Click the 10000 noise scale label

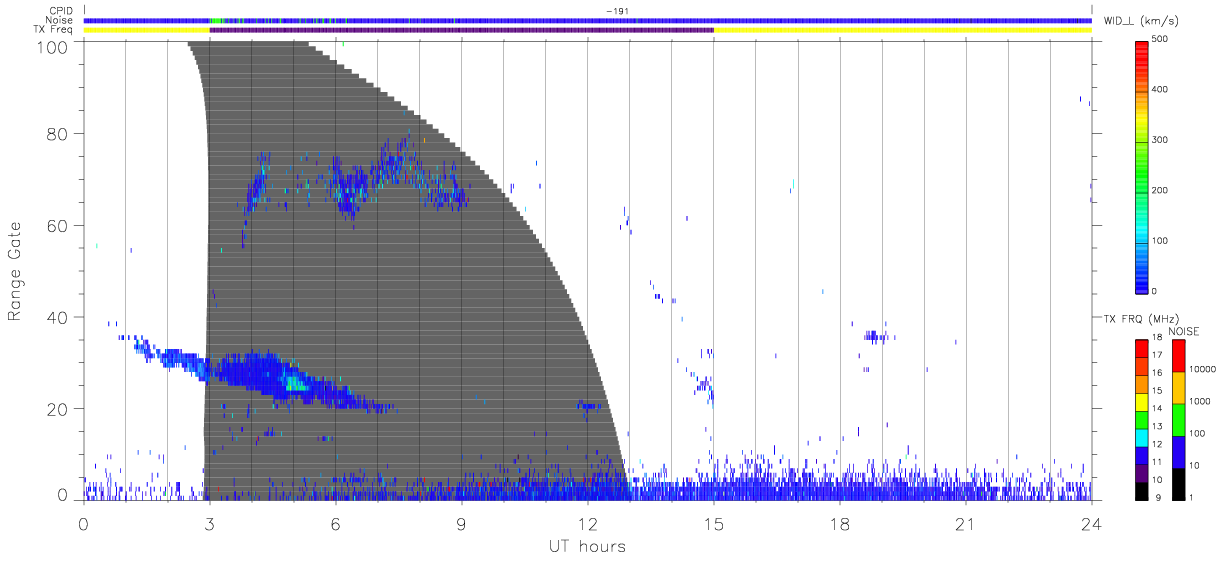(x=1201, y=369)
